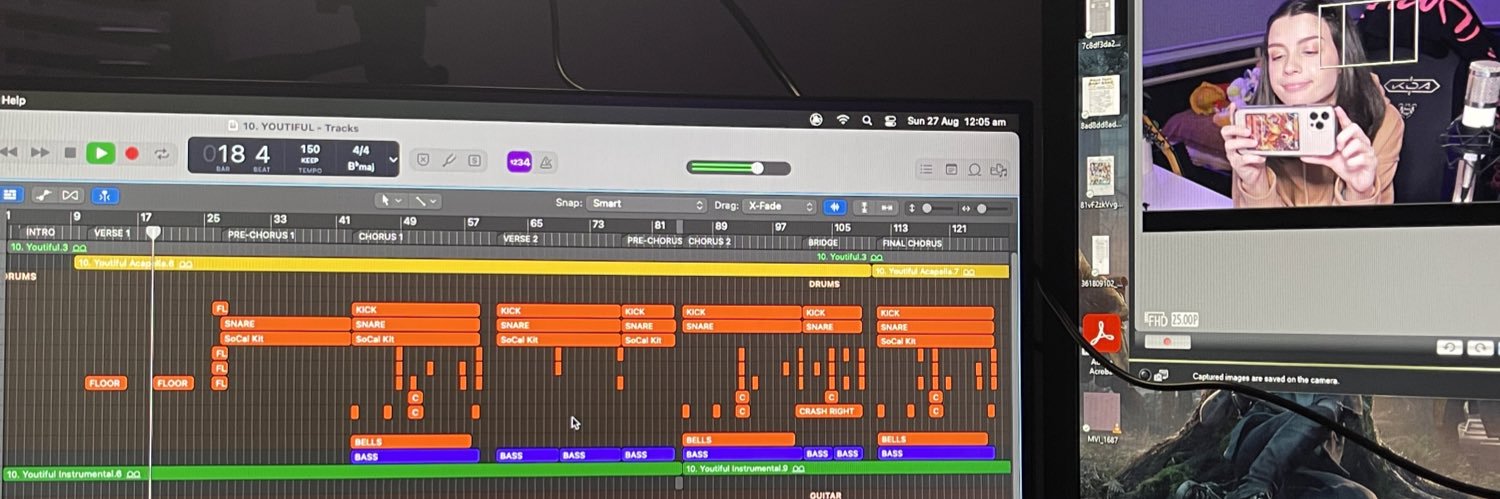Click the bar position 018 display
This screenshot has height=499, width=1500.
click(224, 154)
